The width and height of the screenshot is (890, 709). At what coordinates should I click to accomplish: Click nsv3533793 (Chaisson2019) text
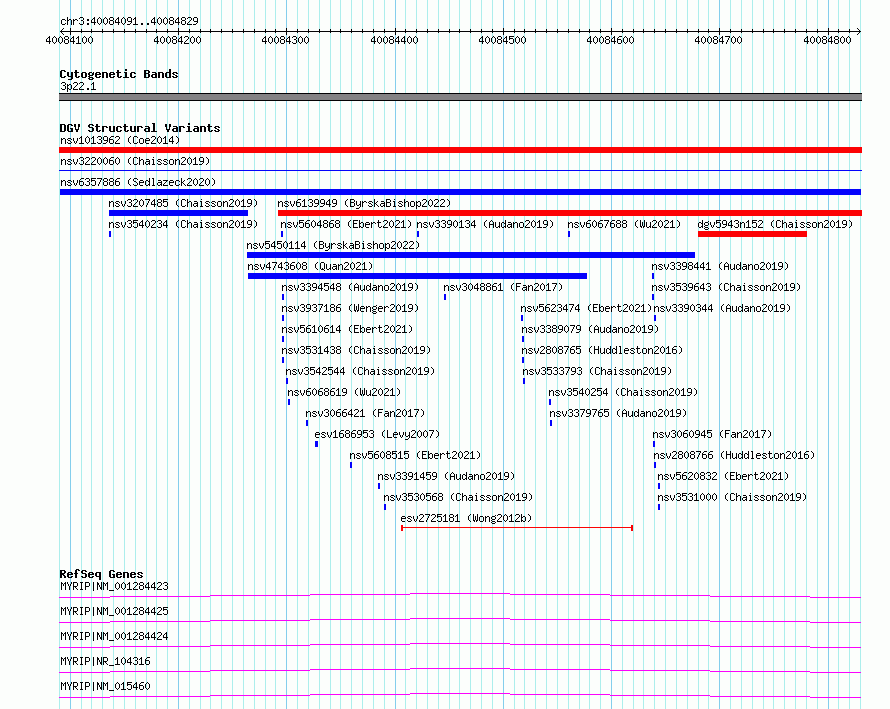pyautogui.click(x=597, y=371)
